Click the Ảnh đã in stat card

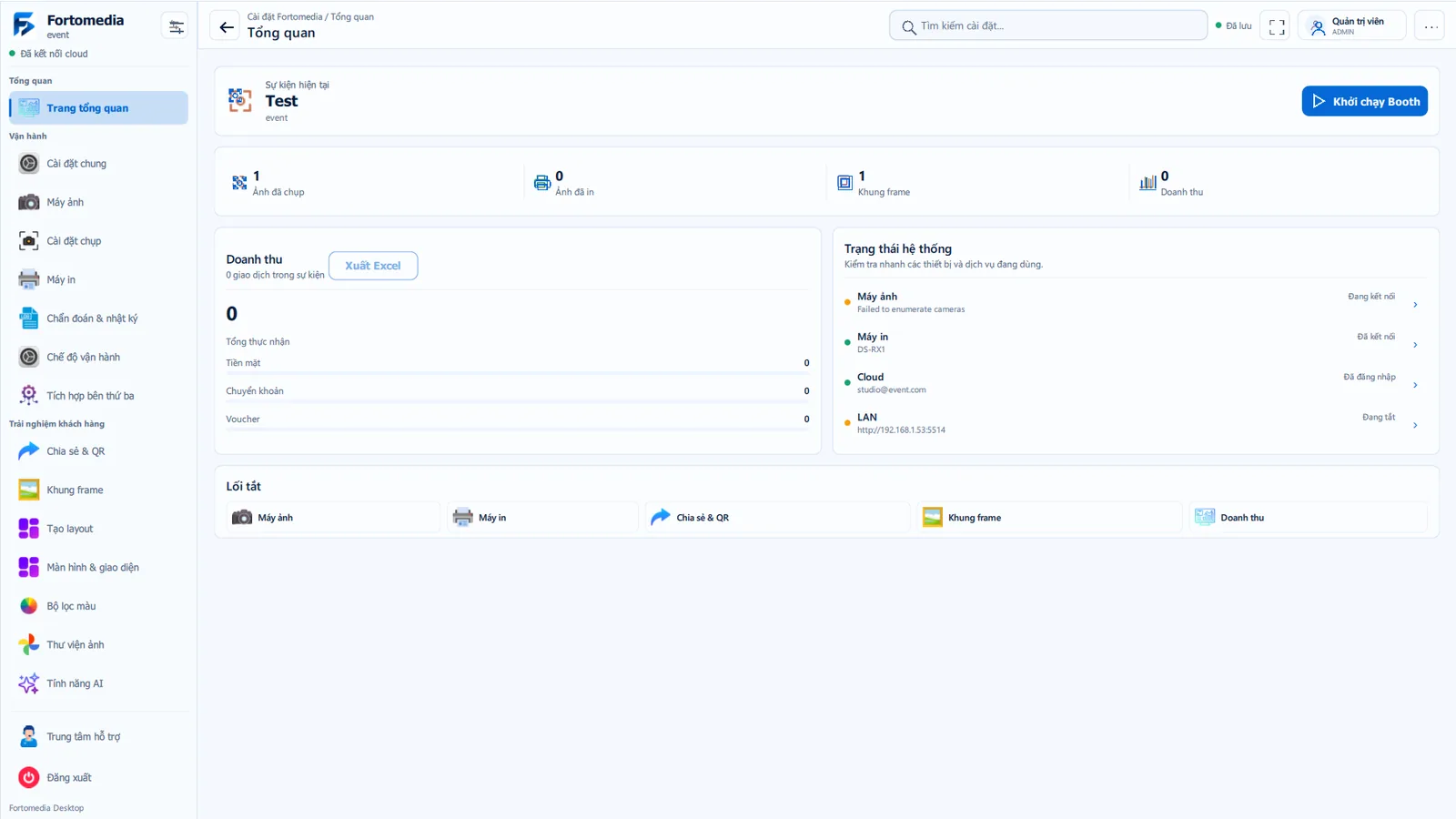(x=676, y=183)
